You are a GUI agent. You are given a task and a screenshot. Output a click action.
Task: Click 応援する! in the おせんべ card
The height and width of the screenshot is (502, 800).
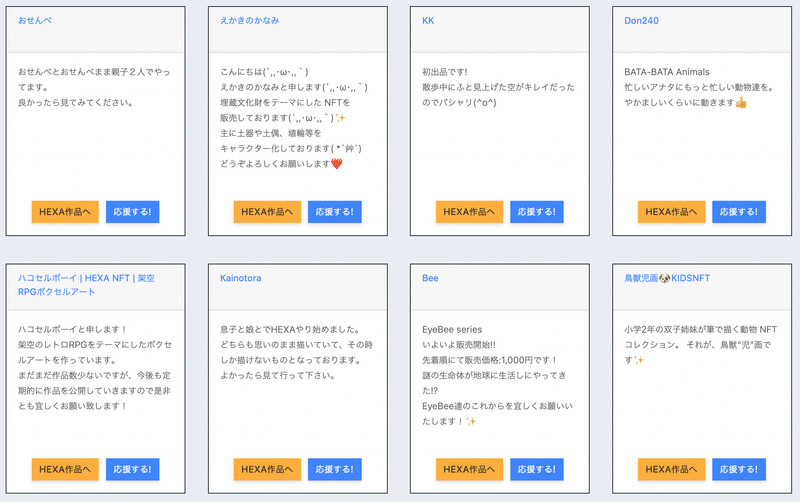pos(133,212)
